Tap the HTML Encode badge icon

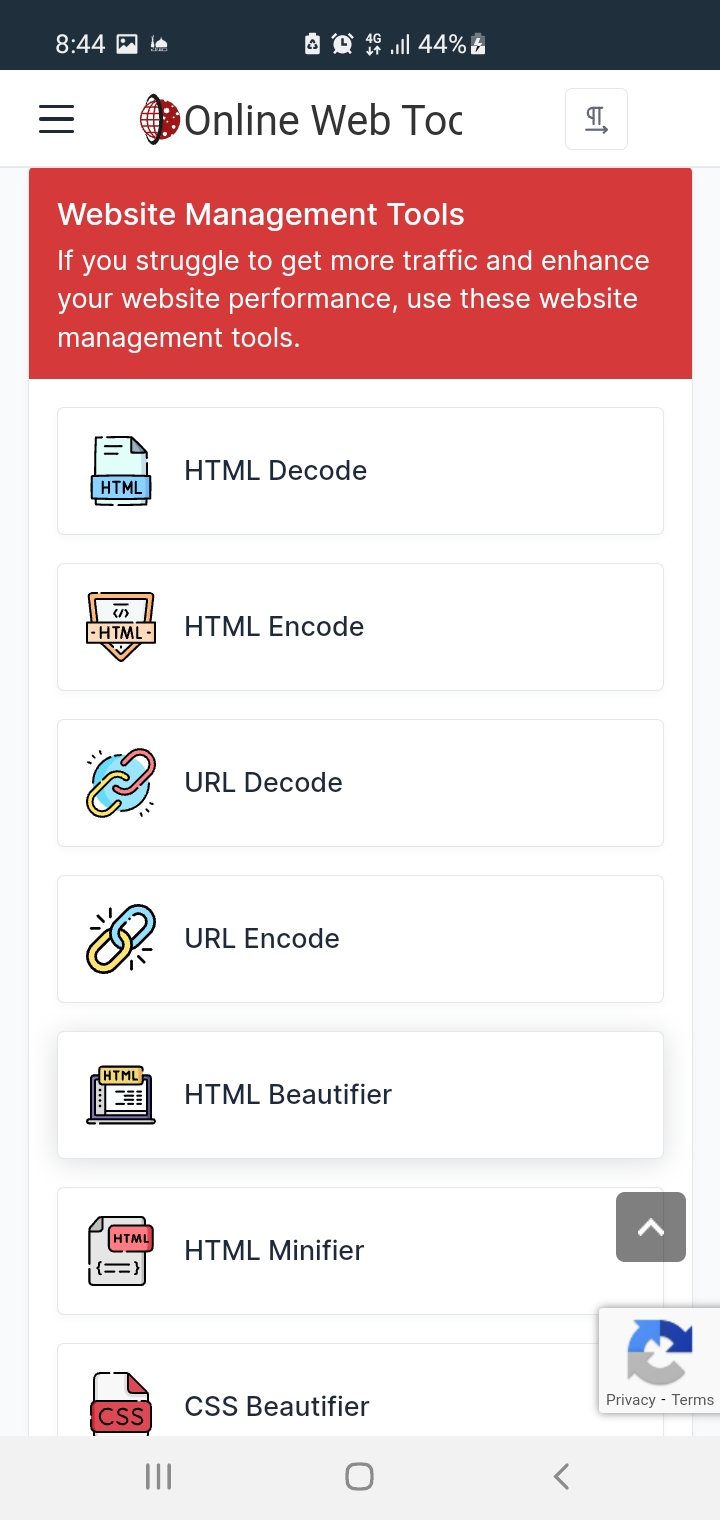tap(121, 627)
